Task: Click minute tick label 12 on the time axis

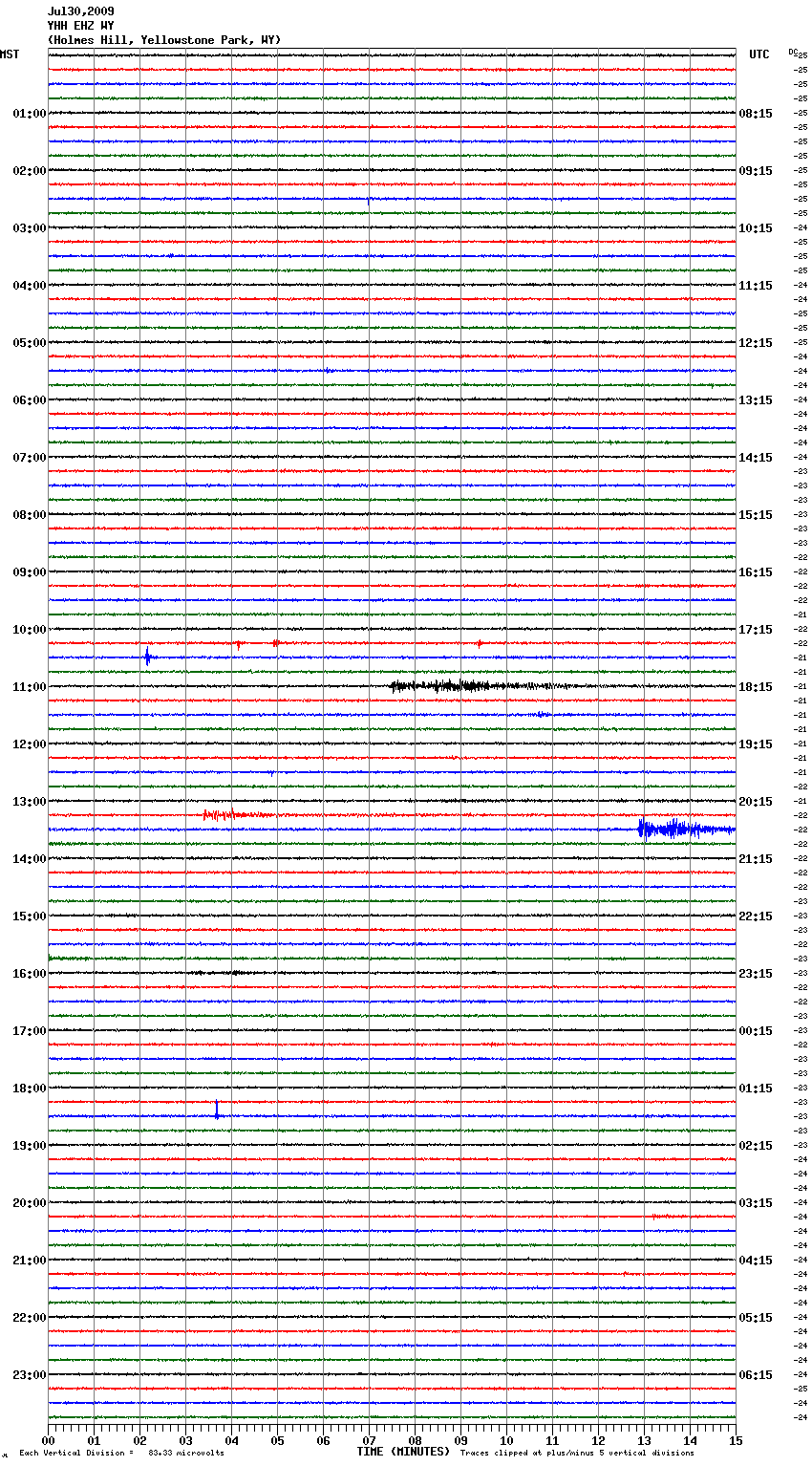Action: (x=598, y=1441)
